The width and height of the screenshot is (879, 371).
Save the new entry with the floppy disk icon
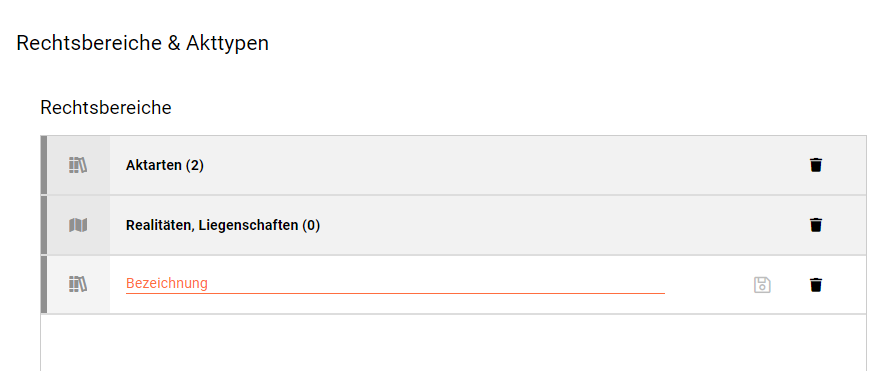[x=762, y=285]
